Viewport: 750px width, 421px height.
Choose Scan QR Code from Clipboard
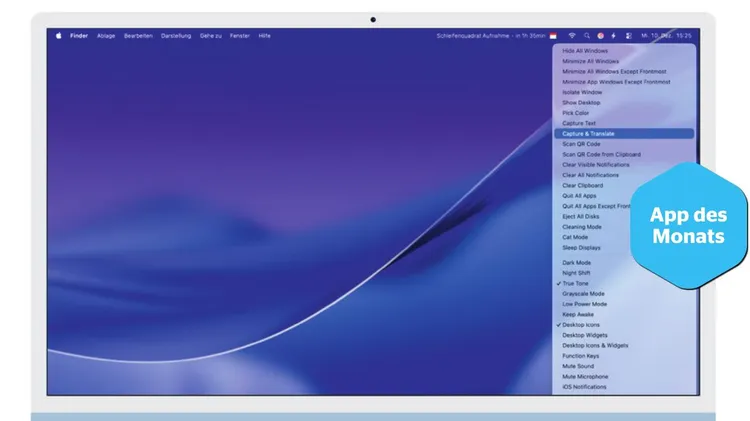[601, 154]
